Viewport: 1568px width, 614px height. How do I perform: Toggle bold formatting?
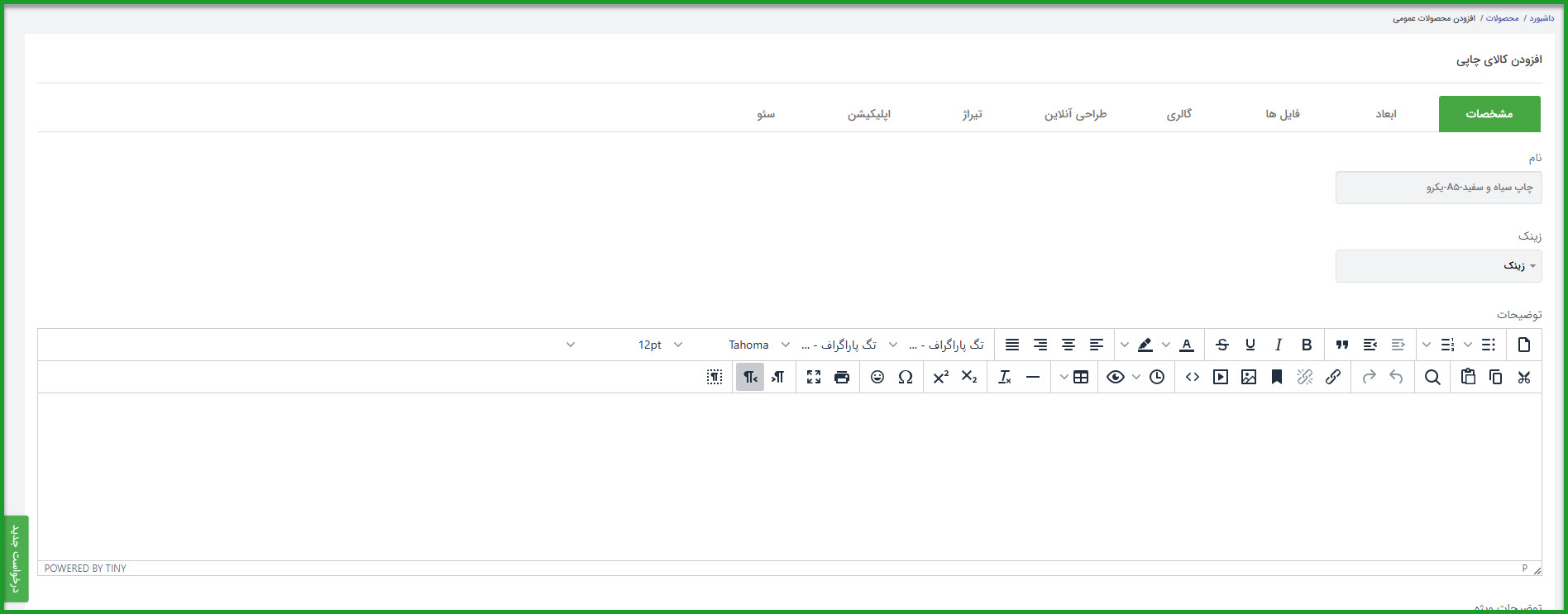[1307, 345]
